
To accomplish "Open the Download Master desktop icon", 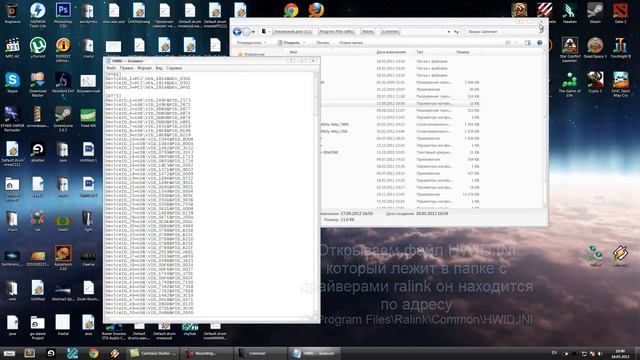I will [38, 84].
